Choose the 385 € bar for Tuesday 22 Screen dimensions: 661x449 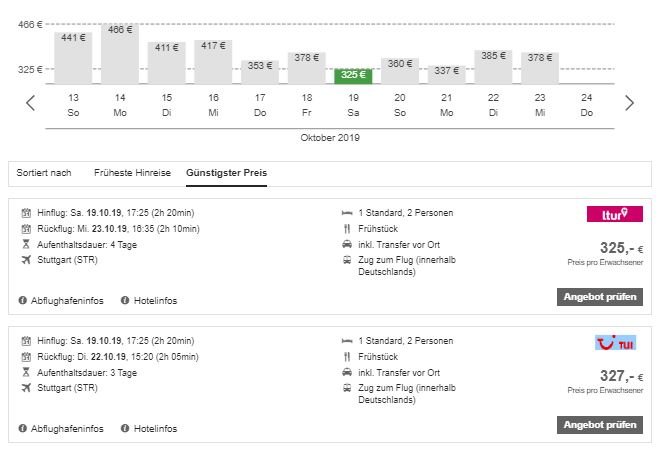[x=493, y=66]
